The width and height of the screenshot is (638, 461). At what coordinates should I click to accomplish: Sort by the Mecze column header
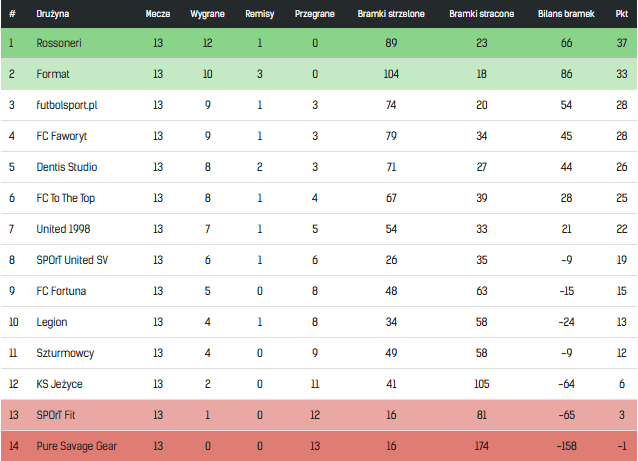157,13
